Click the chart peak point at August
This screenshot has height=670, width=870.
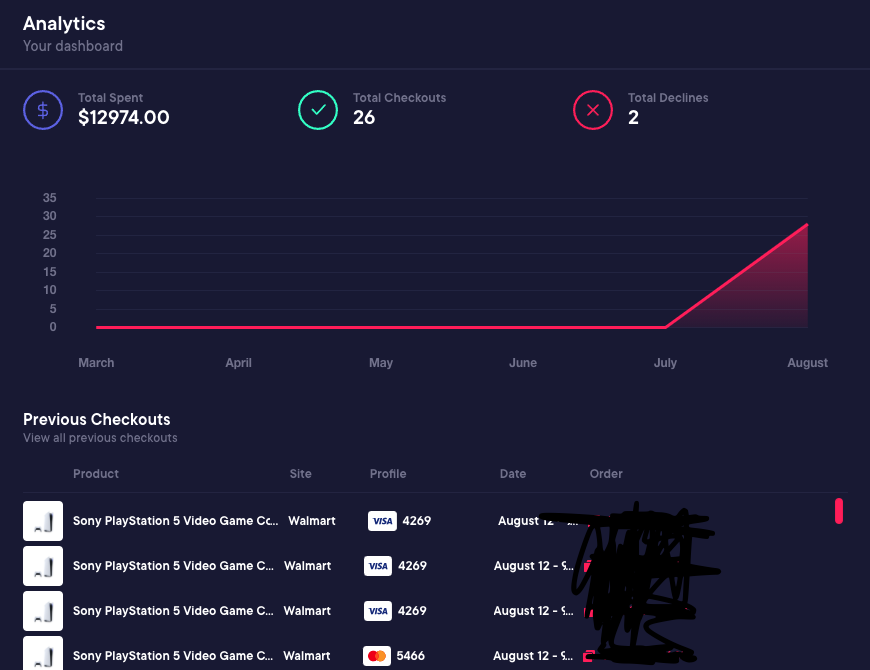tap(807, 225)
